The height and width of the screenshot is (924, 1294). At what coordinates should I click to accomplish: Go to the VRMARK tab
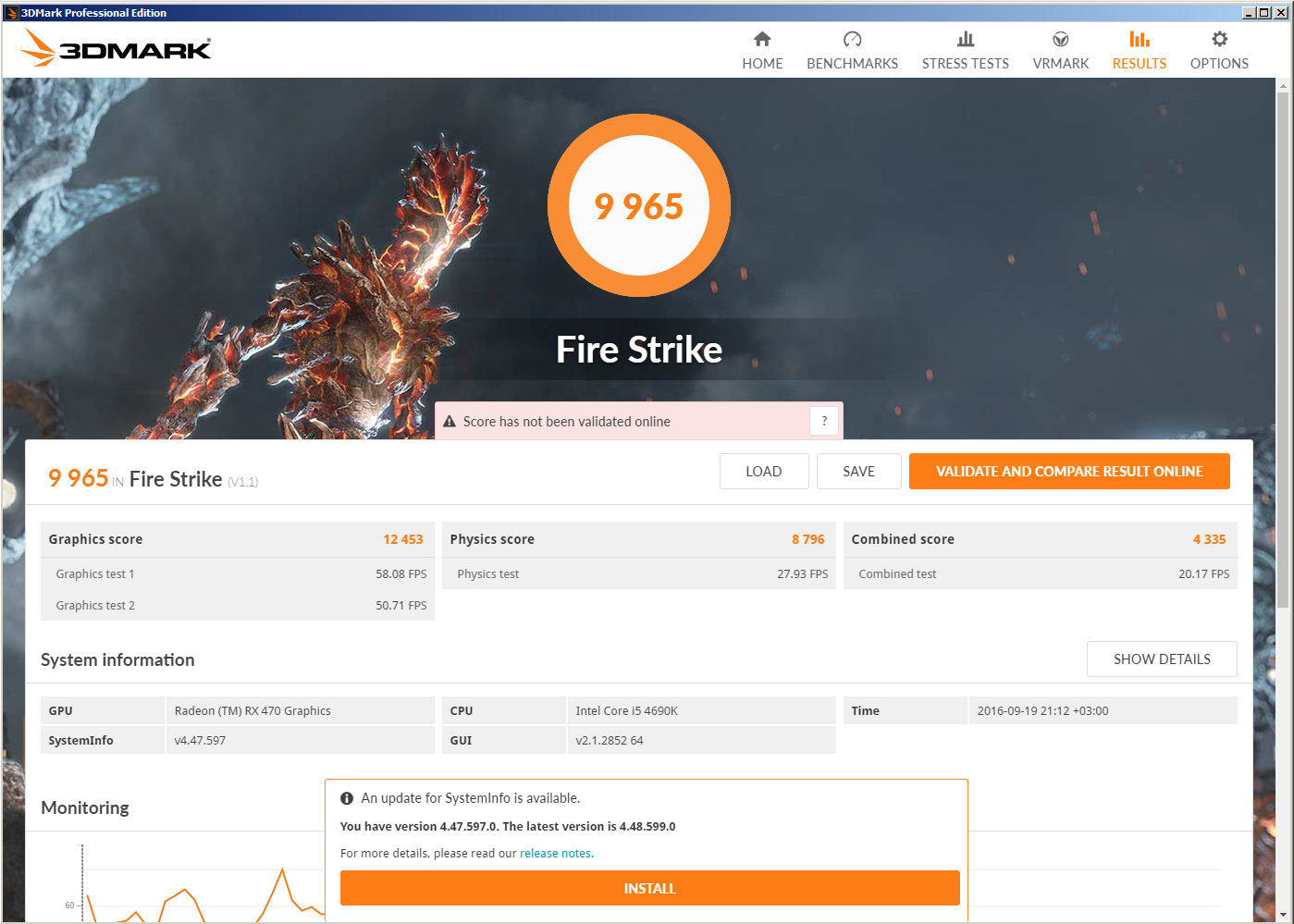click(1061, 50)
